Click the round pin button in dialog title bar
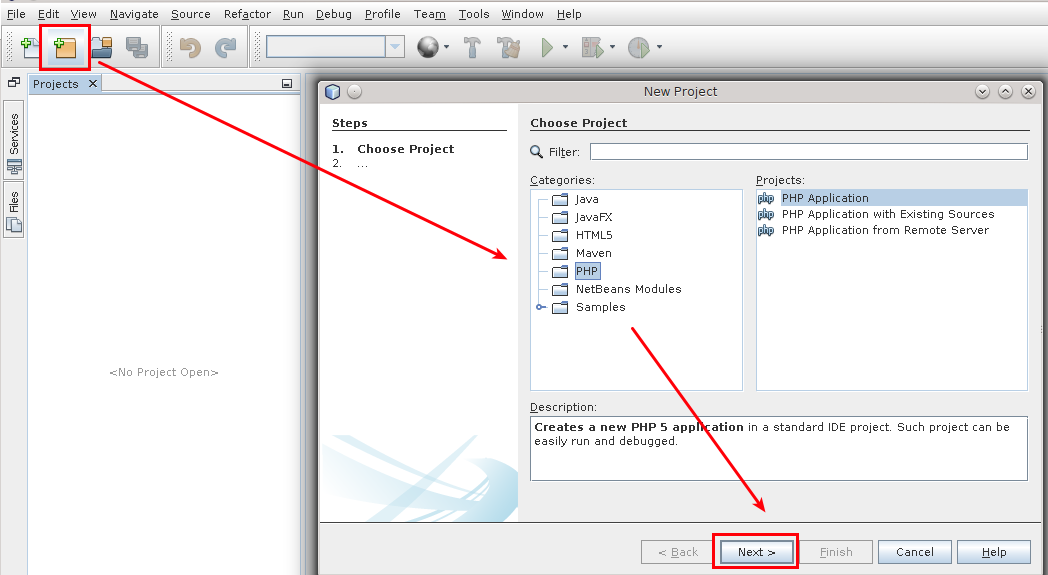The width and height of the screenshot is (1048, 575). [x=354, y=92]
